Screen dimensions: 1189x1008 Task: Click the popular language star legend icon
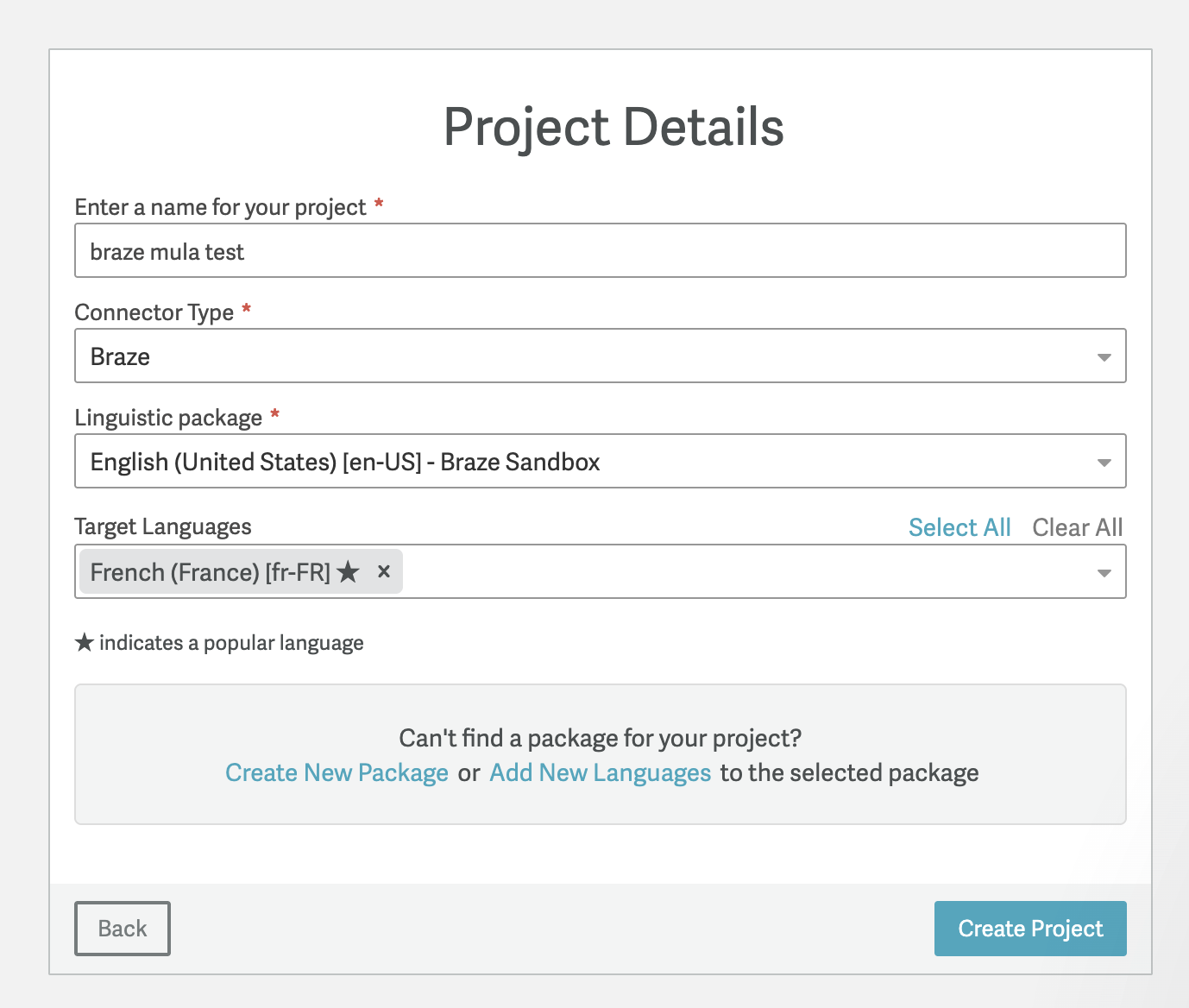(x=84, y=643)
